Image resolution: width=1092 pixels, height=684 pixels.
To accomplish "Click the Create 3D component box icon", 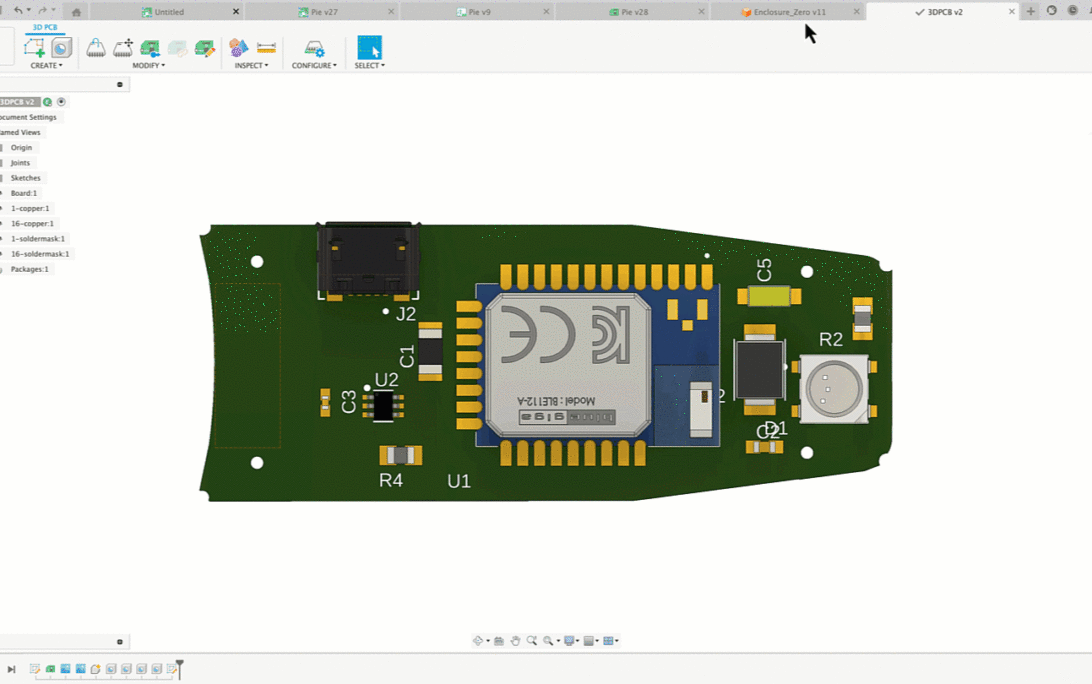I will (61, 47).
